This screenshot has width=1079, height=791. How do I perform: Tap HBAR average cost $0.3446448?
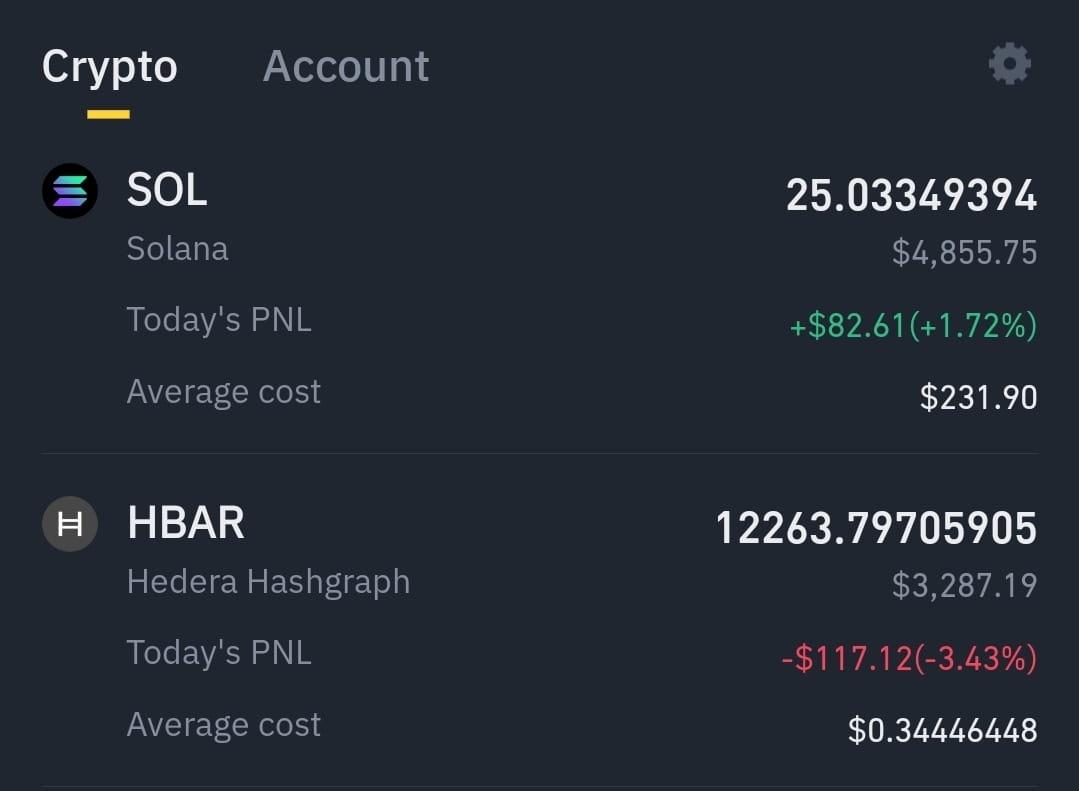[942, 730]
